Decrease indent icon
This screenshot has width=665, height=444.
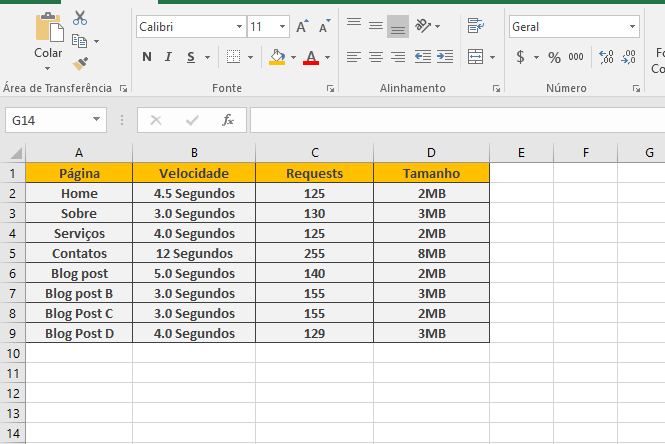[423, 57]
